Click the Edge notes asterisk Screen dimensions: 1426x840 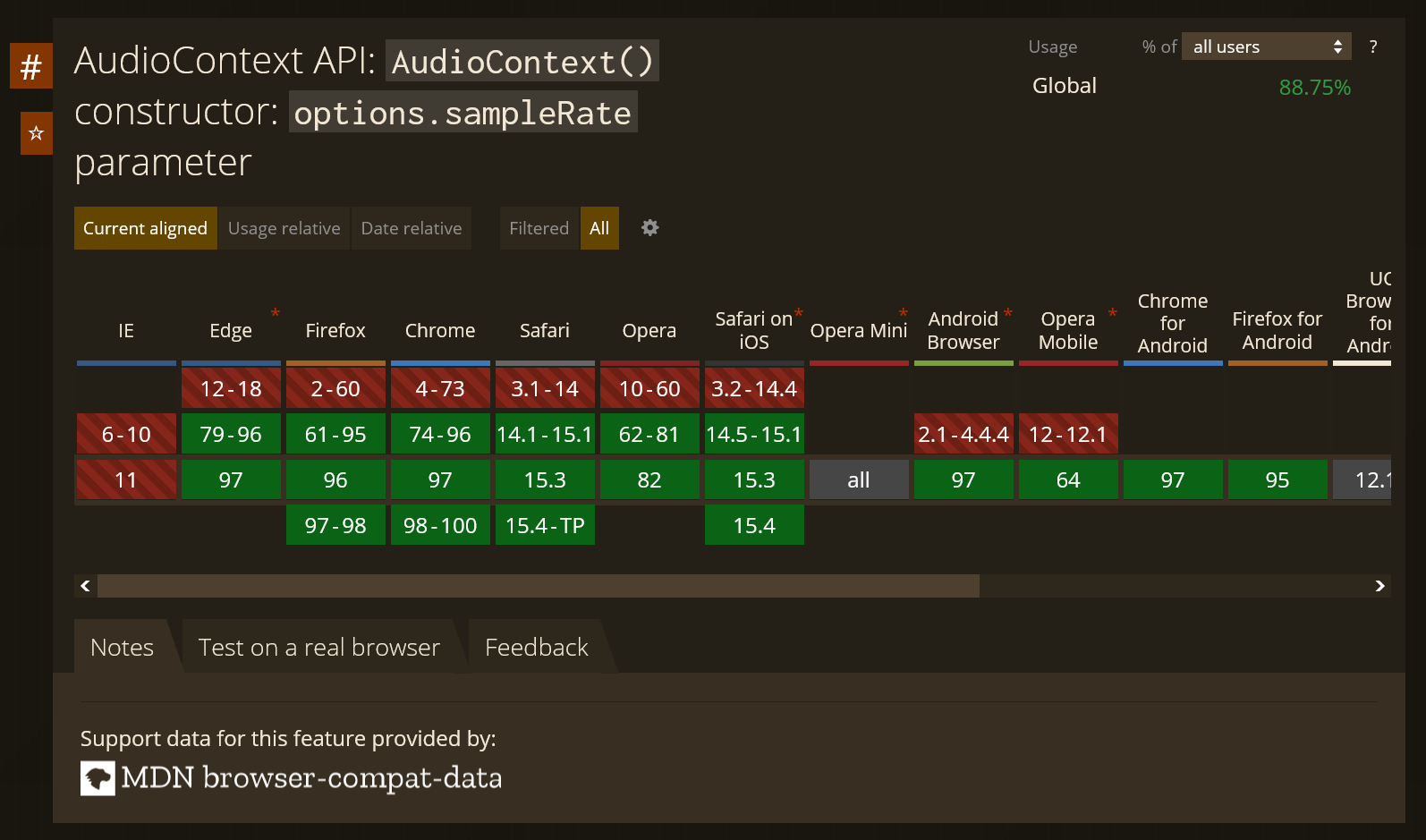(x=276, y=313)
